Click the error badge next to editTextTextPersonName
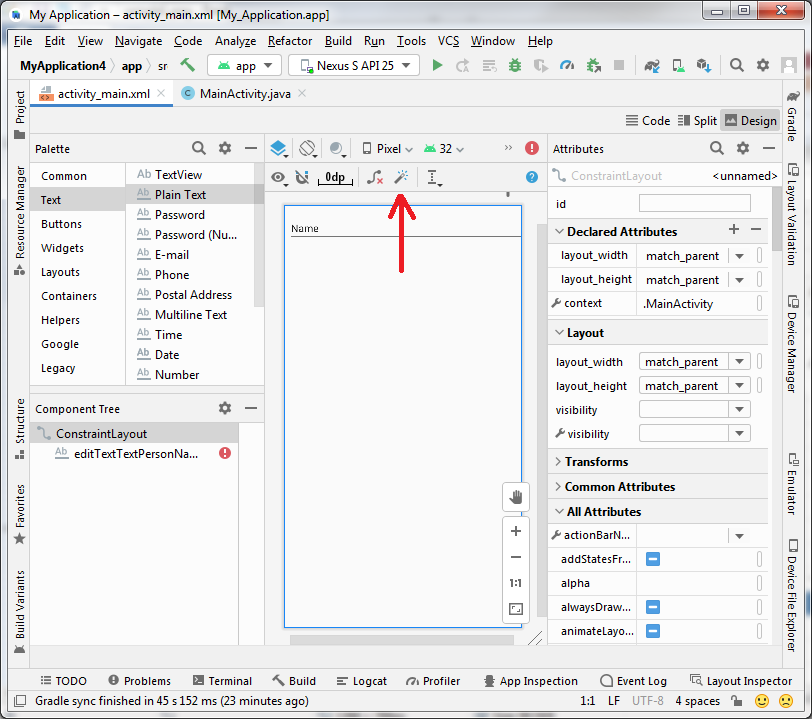Screen dimensions: 812x719 pos(225,453)
